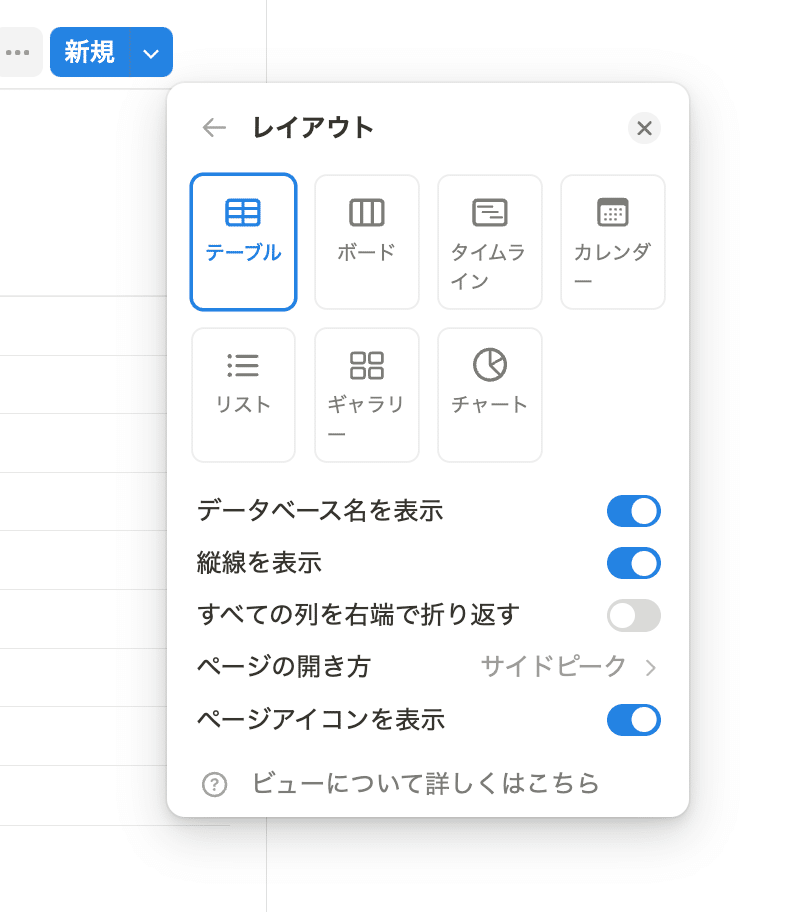Pick the カレンダー (Calendar) layout
This screenshot has height=912, width=790.
point(613,242)
